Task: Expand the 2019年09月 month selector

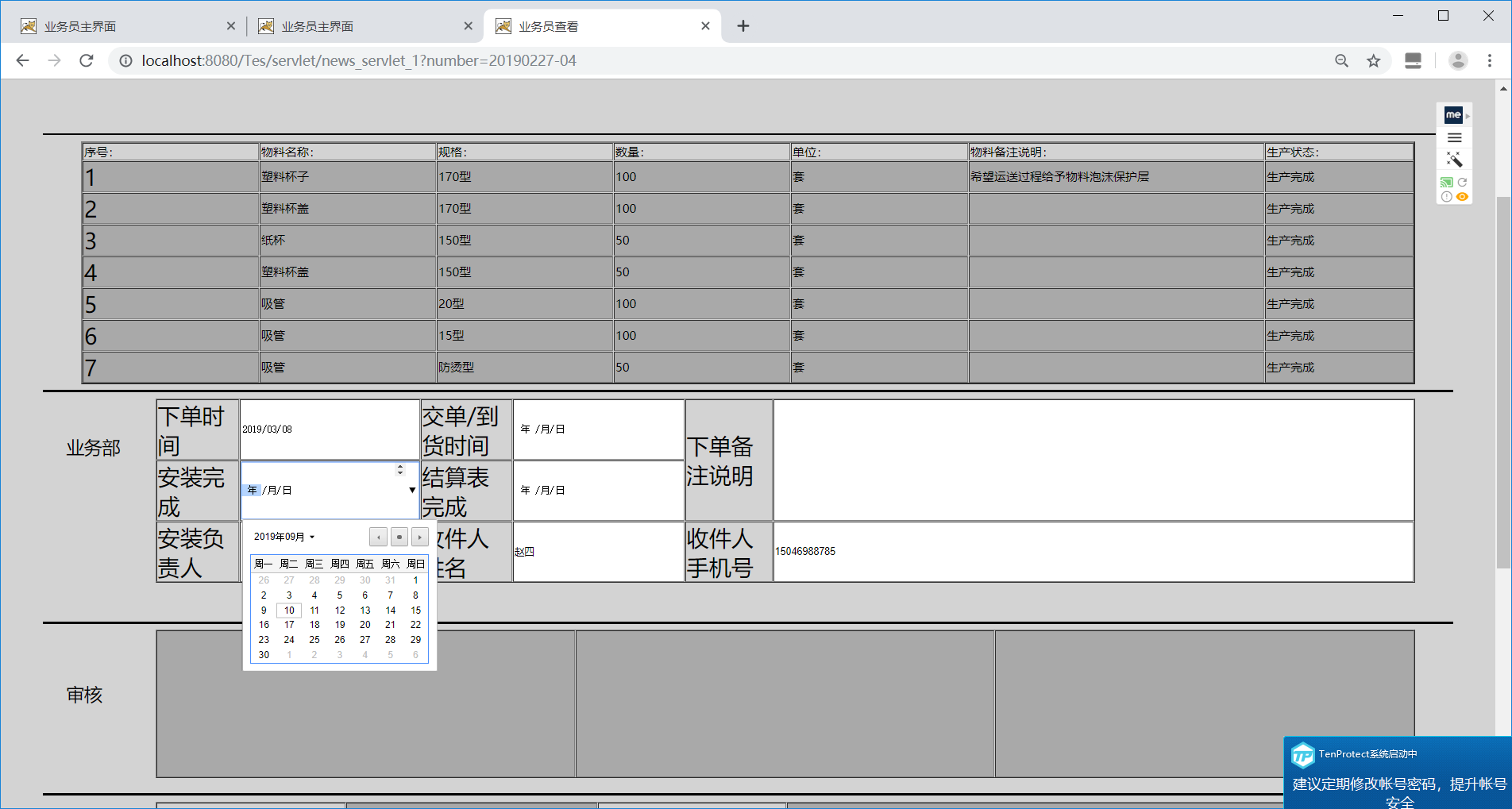Action: coord(284,537)
